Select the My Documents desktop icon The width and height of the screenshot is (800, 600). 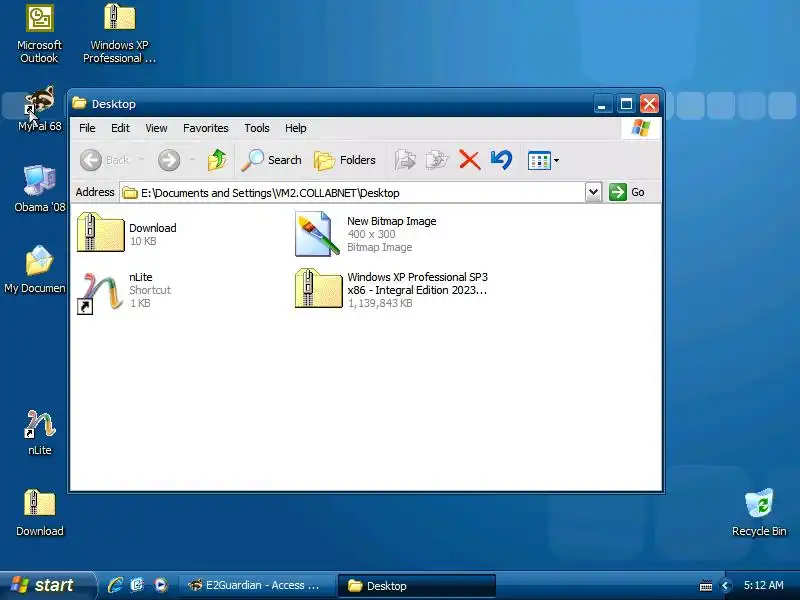click(x=36, y=269)
